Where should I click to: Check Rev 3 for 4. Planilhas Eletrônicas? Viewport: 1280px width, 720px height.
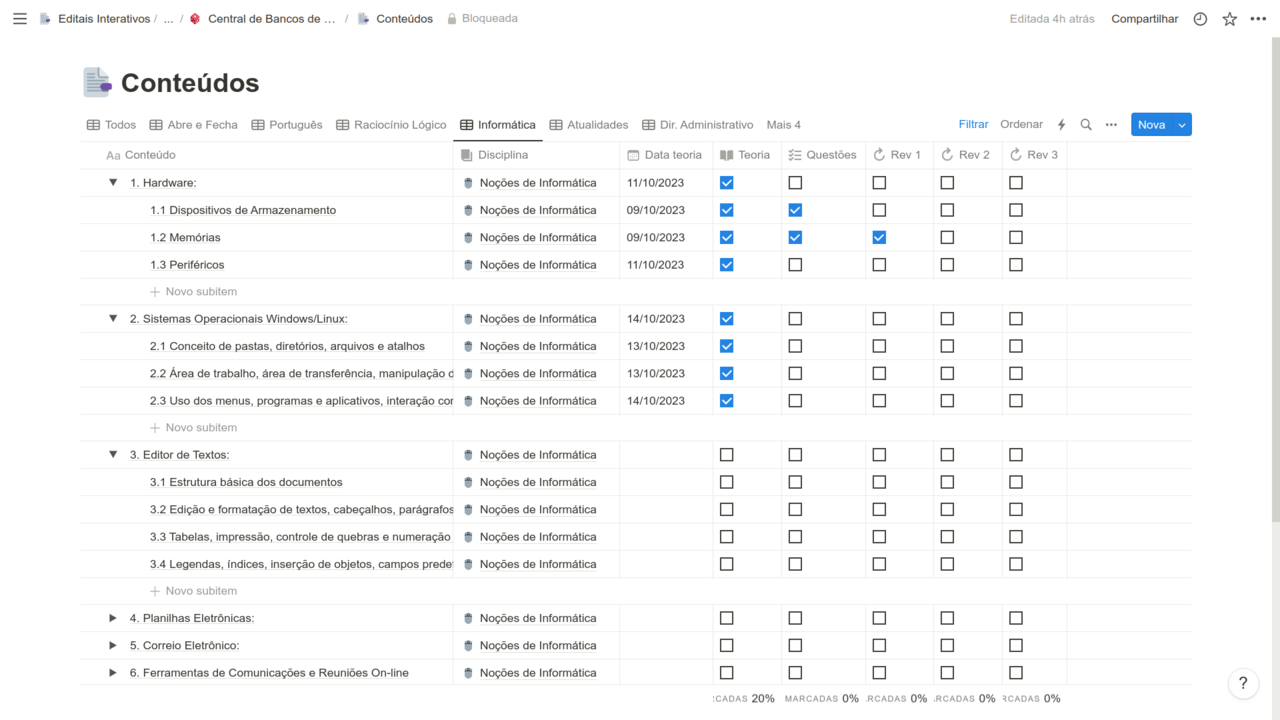click(x=1016, y=618)
